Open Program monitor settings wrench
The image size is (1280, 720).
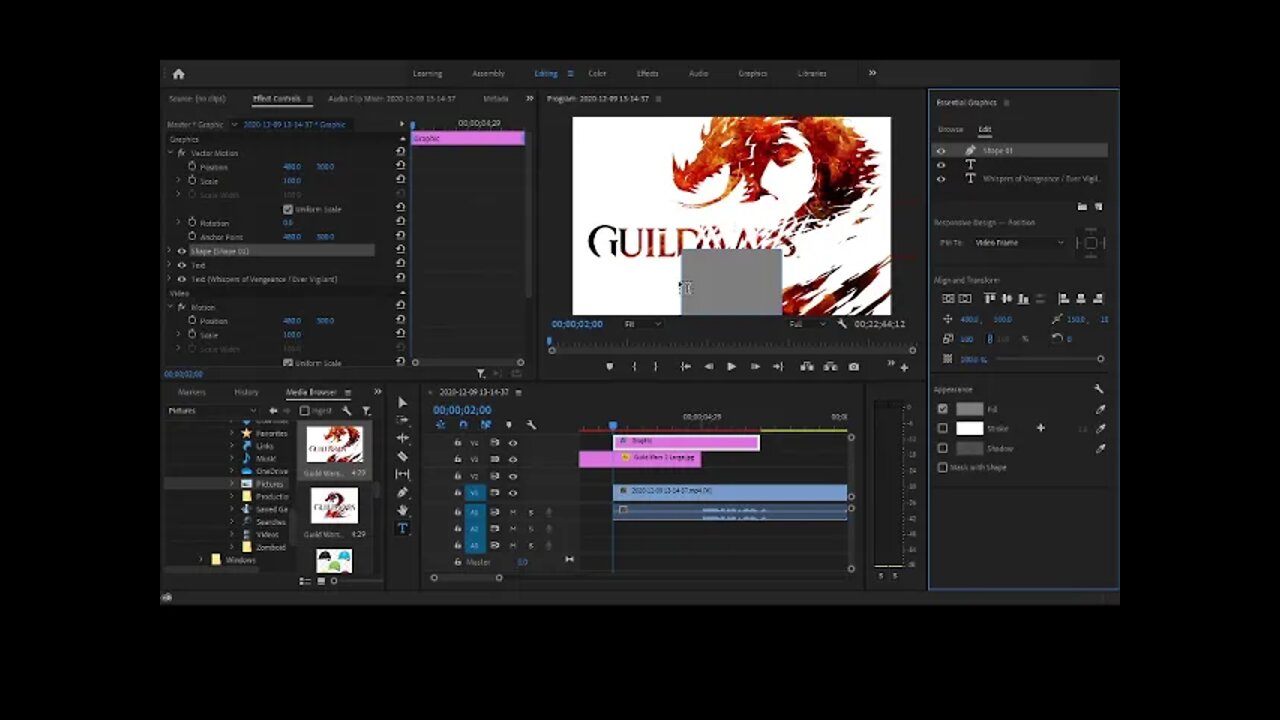pos(842,324)
